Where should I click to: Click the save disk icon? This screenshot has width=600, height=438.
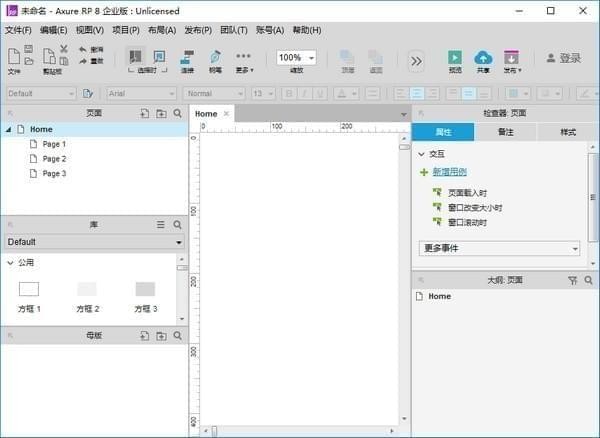(x=29, y=49)
